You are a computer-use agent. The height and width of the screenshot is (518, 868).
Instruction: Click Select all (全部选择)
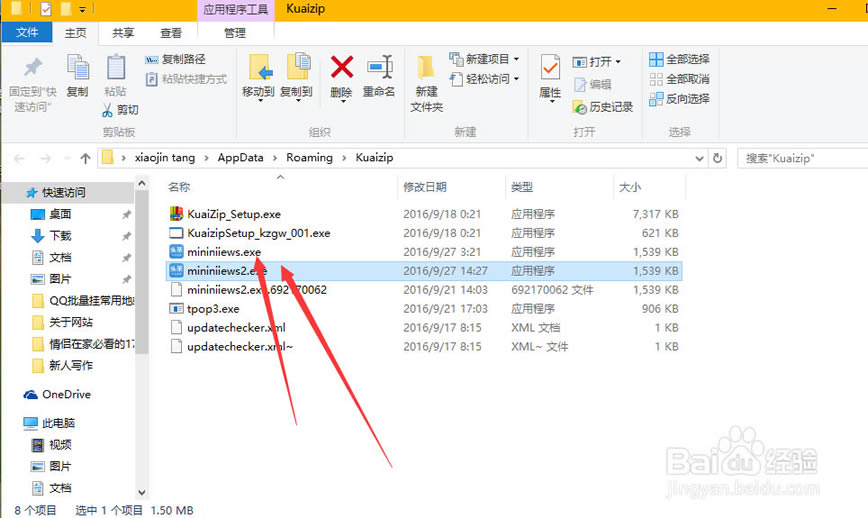coord(679,59)
